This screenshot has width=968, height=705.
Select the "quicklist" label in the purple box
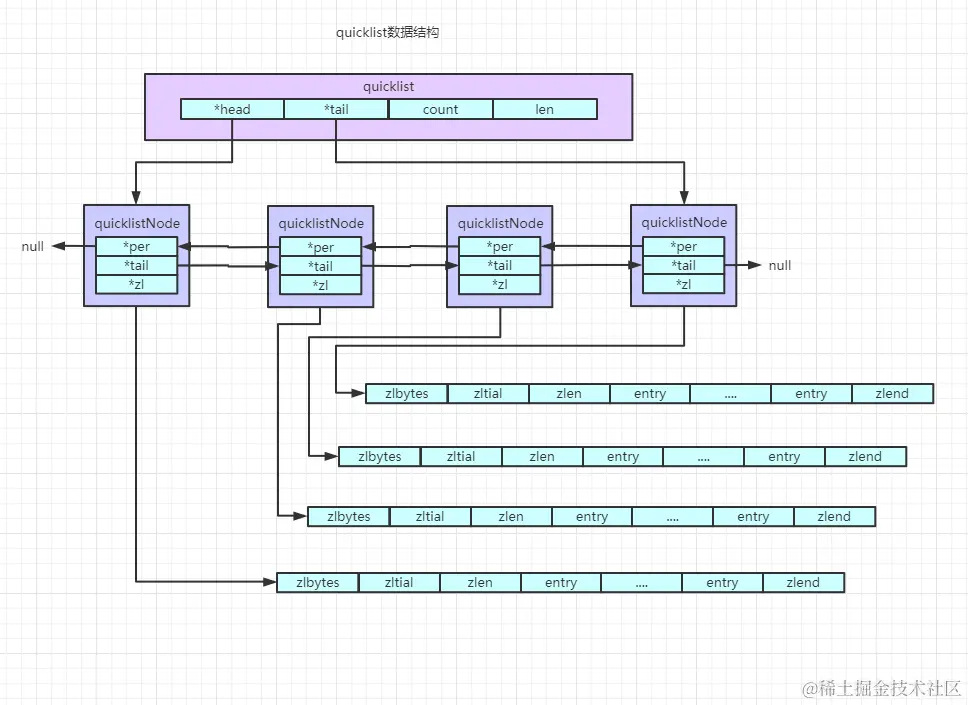(388, 86)
